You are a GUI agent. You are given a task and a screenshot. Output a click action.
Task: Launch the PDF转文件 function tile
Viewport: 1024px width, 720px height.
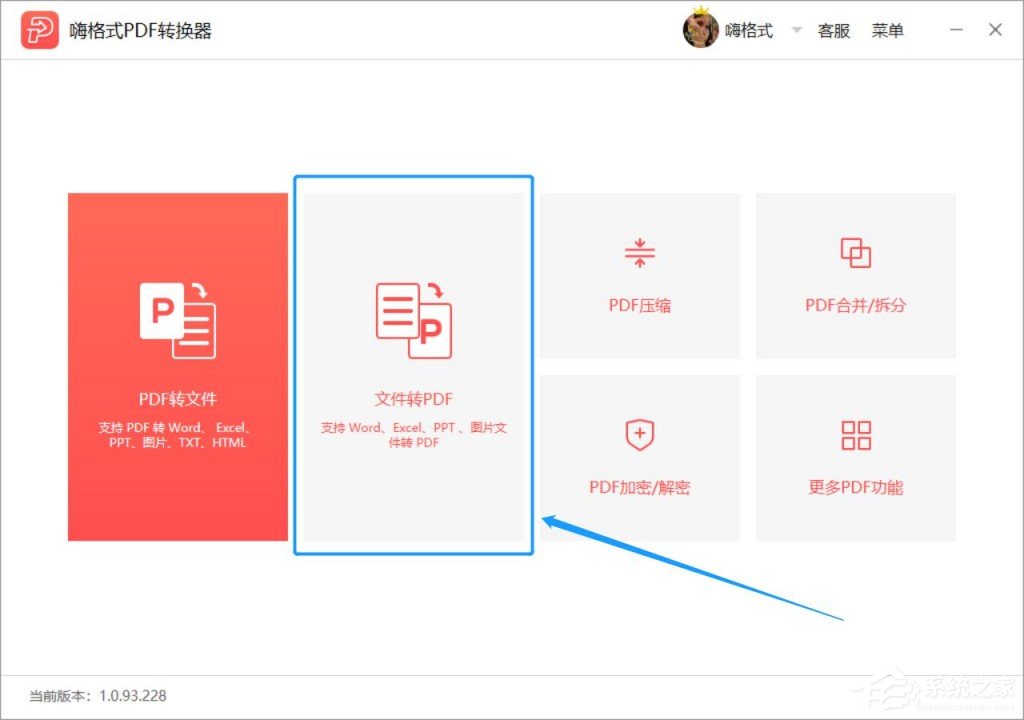178,365
